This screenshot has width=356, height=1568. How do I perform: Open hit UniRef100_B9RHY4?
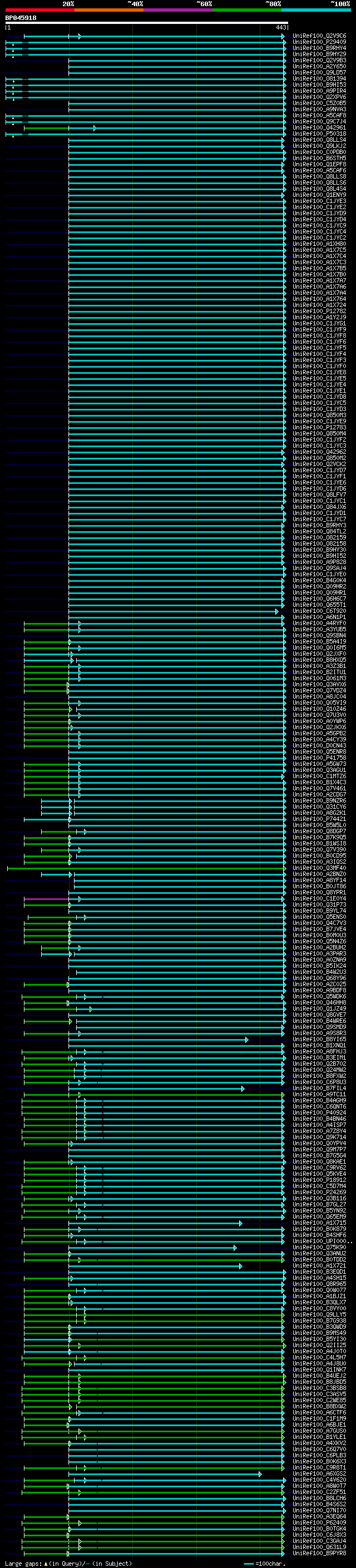pyautogui.click(x=319, y=48)
